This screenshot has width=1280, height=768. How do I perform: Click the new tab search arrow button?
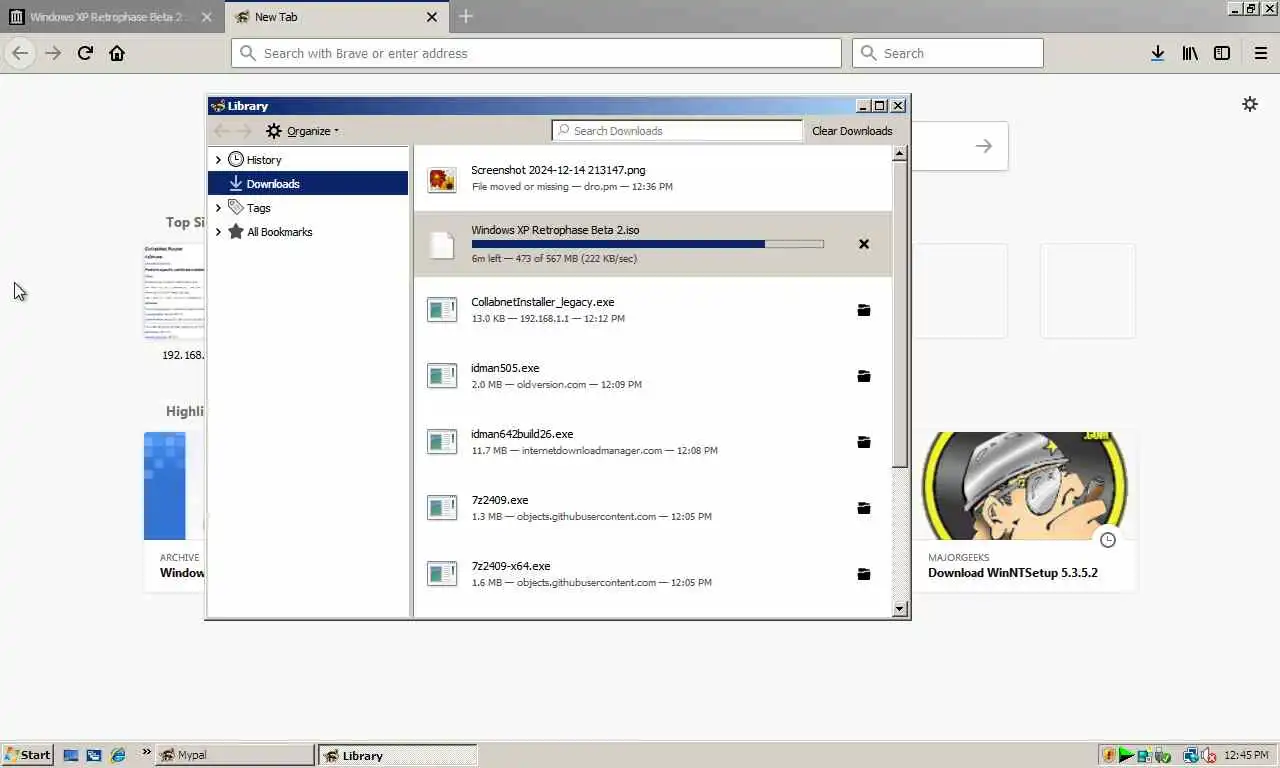[x=984, y=146]
